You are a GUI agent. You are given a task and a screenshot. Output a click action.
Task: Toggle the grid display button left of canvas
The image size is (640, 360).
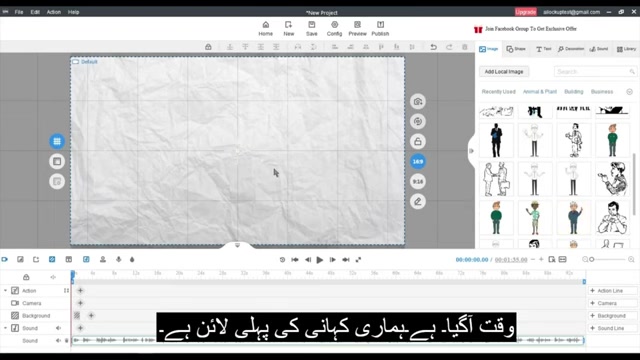tap(57, 141)
